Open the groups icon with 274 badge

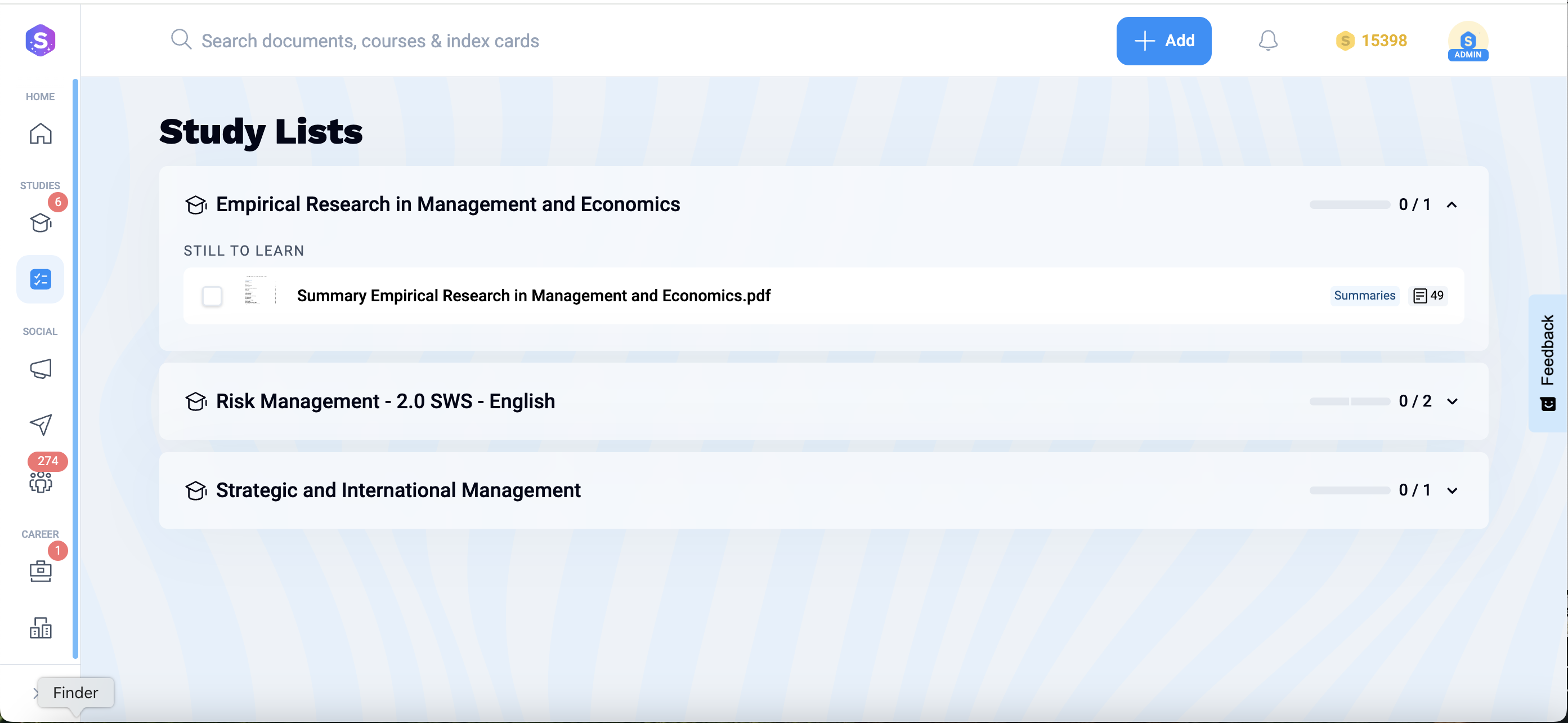(x=40, y=483)
